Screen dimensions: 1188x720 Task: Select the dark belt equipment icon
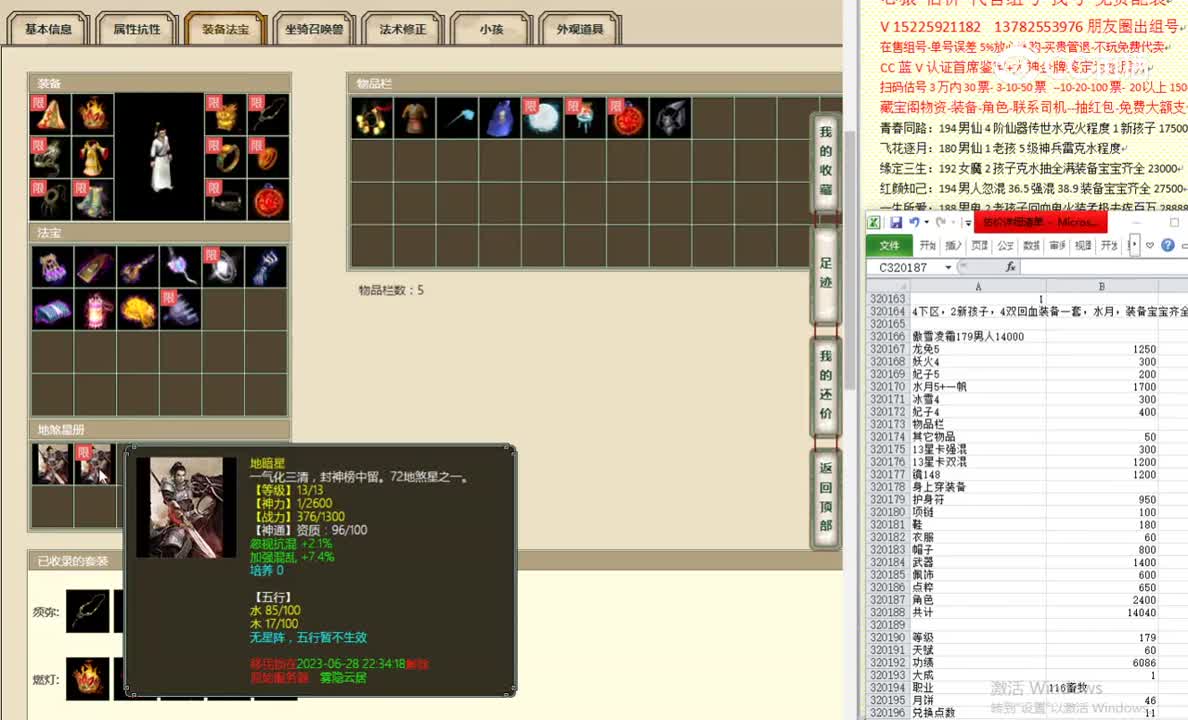226,199
